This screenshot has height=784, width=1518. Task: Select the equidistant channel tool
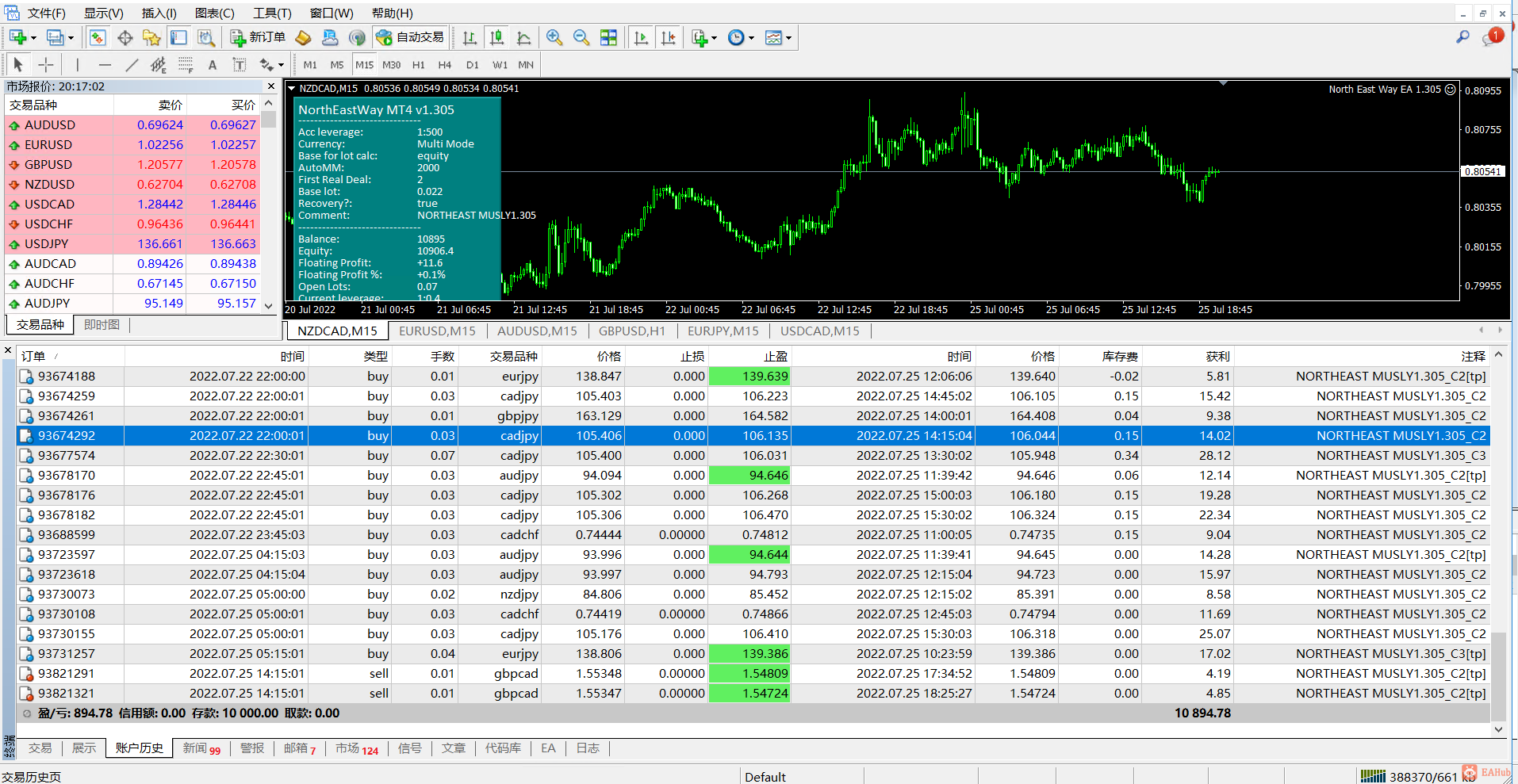[159, 65]
